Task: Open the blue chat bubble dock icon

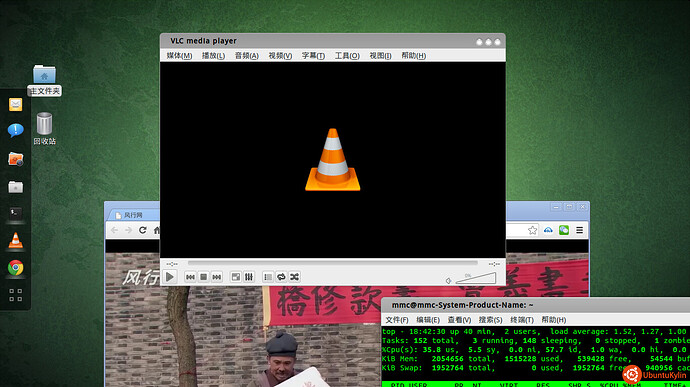Action: [15, 130]
